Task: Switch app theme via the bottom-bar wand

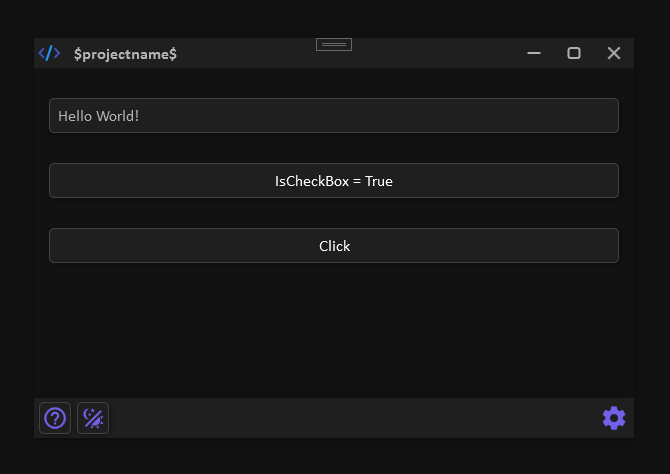Action: coord(93,418)
